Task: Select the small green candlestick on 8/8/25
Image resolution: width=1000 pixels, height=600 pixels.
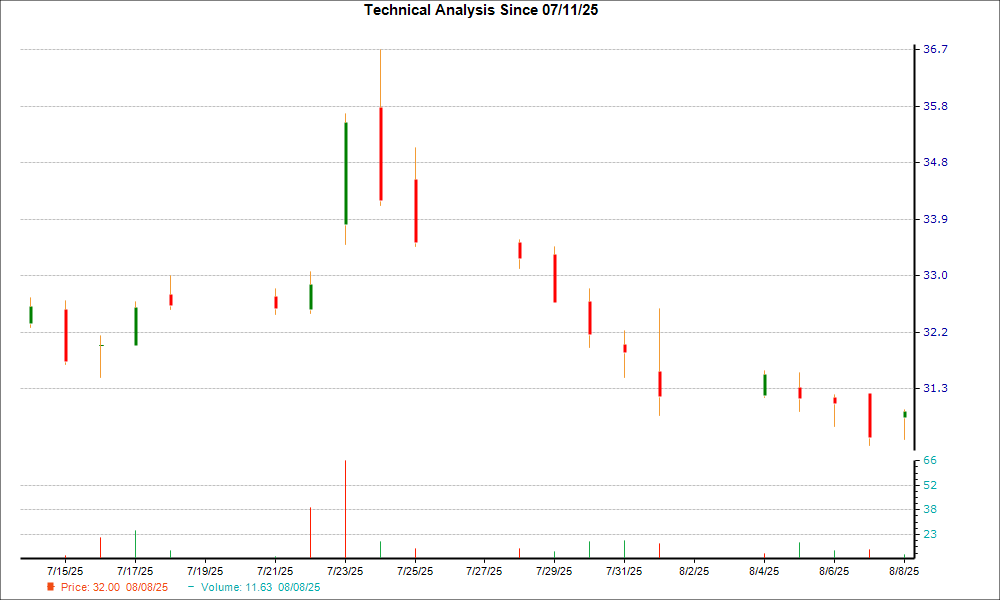Action: pos(904,414)
